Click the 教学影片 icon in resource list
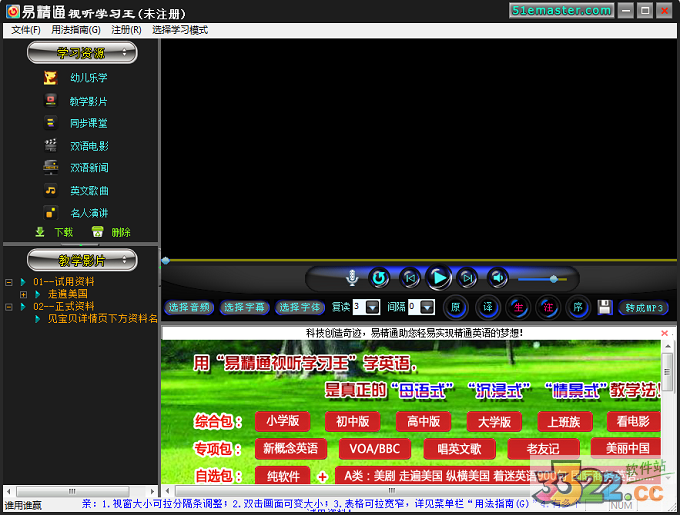Screen dimensions: 680x515 (x=50, y=101)
